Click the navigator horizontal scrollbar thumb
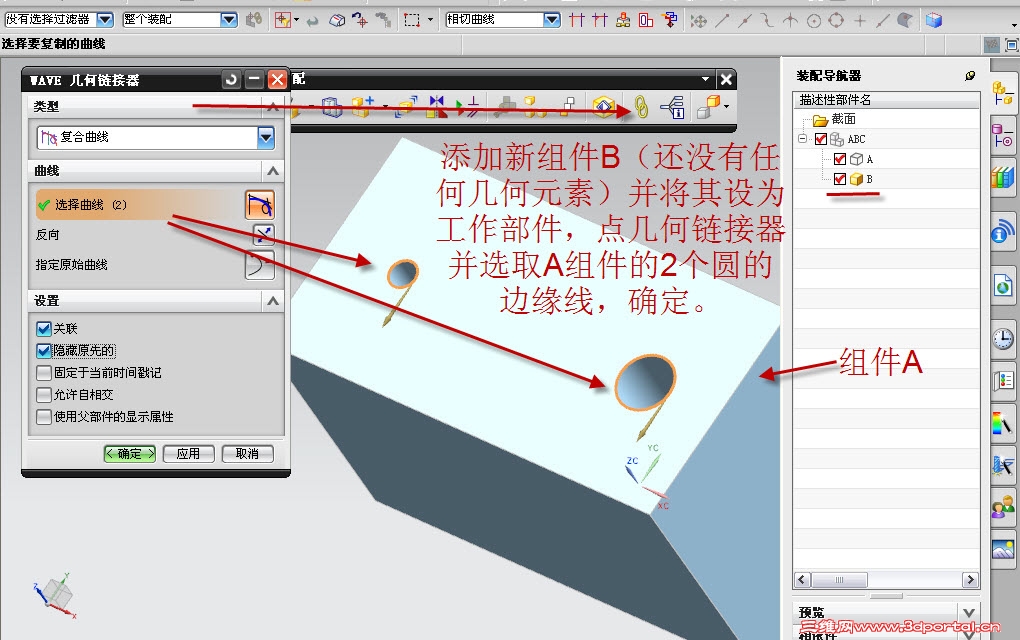This screenshot has width=1020, height=640. 839,580
